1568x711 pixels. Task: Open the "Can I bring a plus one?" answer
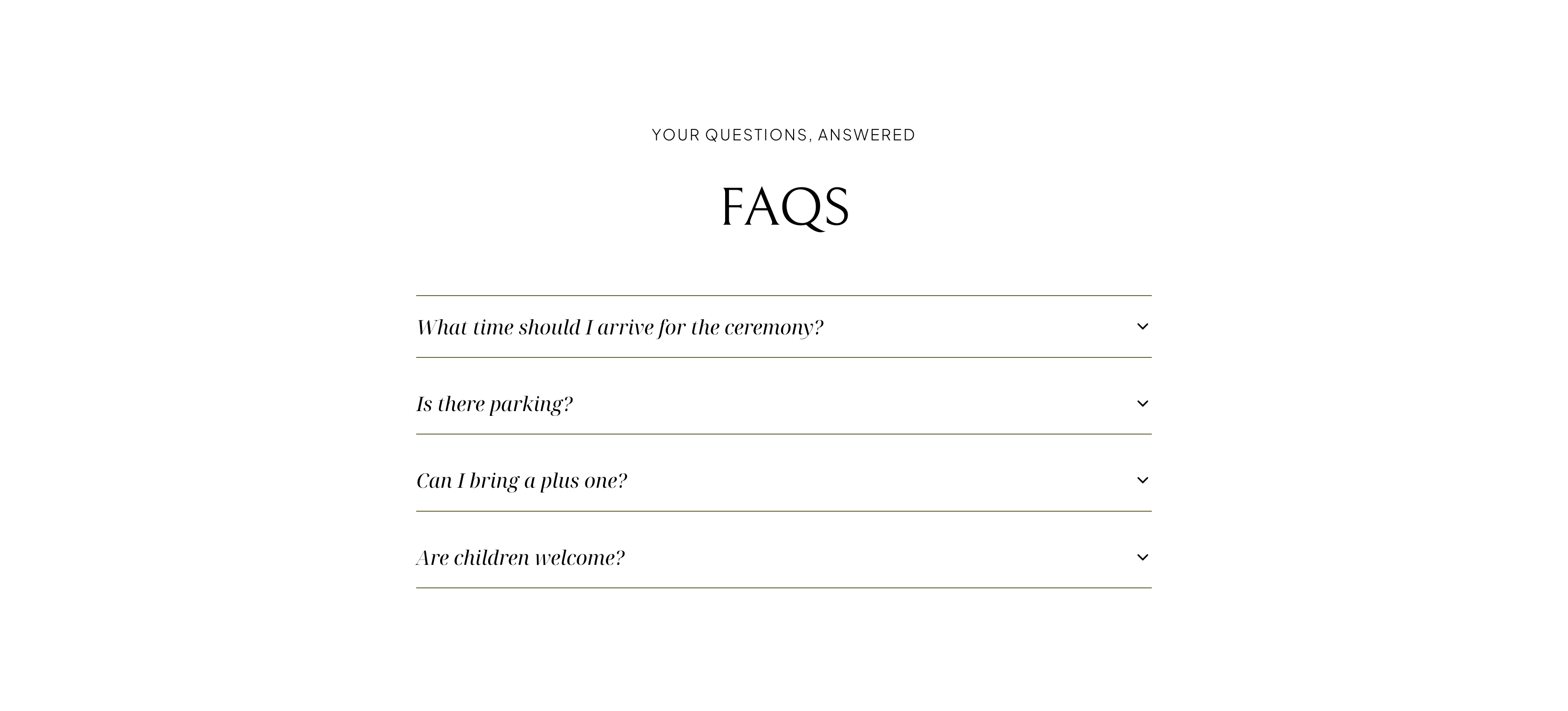(784, 481)
